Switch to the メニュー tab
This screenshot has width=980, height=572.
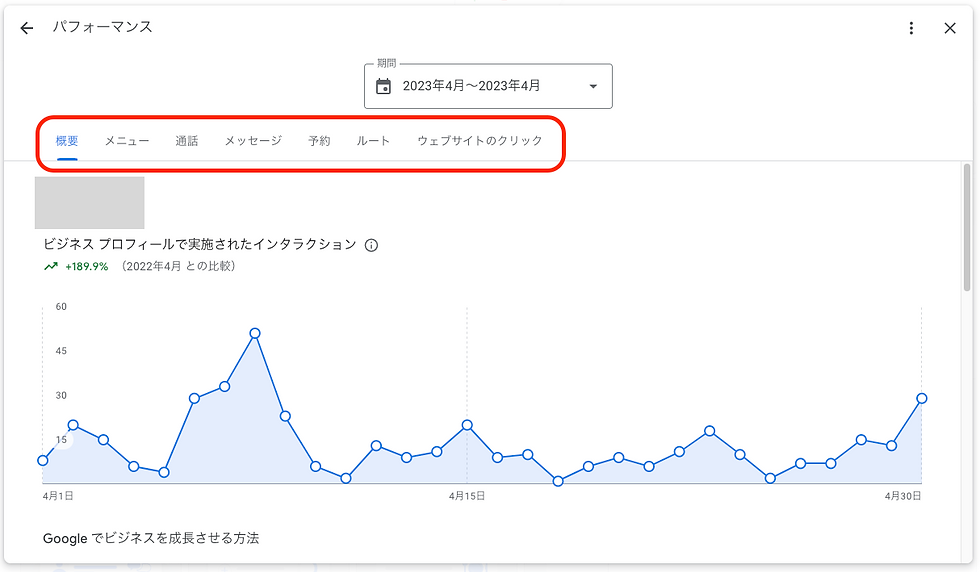[x=127, y=141]
